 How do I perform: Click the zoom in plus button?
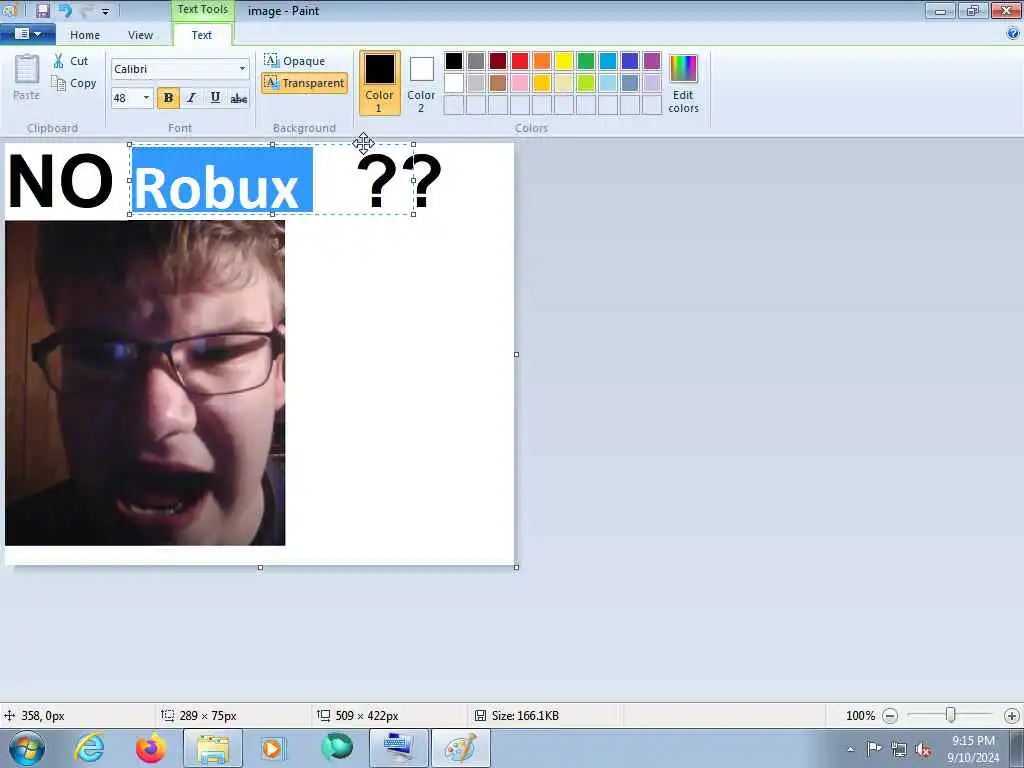pyautogui.click(x=1012, y=716)
